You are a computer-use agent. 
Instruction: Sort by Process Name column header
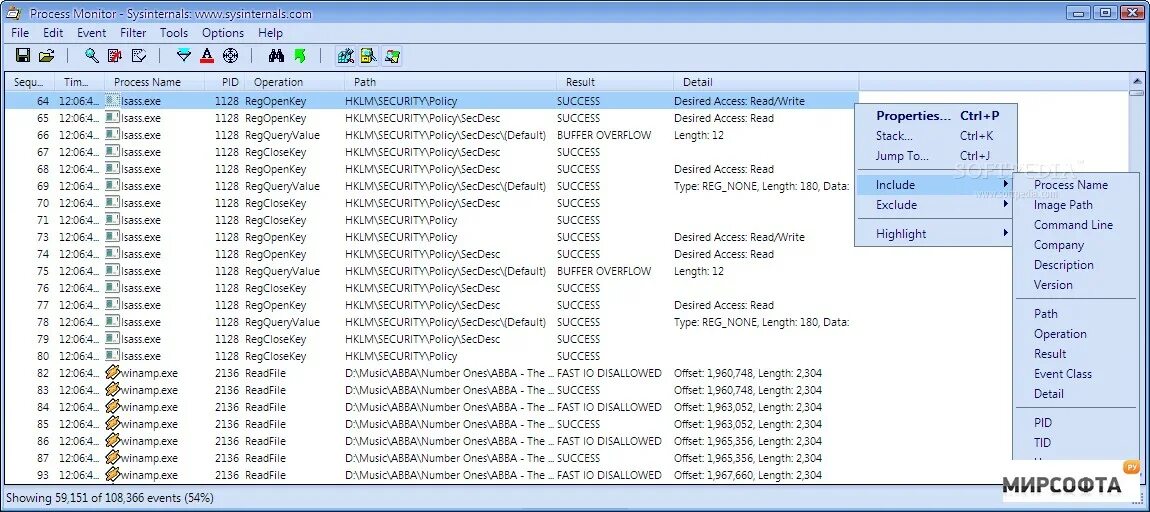(154, 82)
